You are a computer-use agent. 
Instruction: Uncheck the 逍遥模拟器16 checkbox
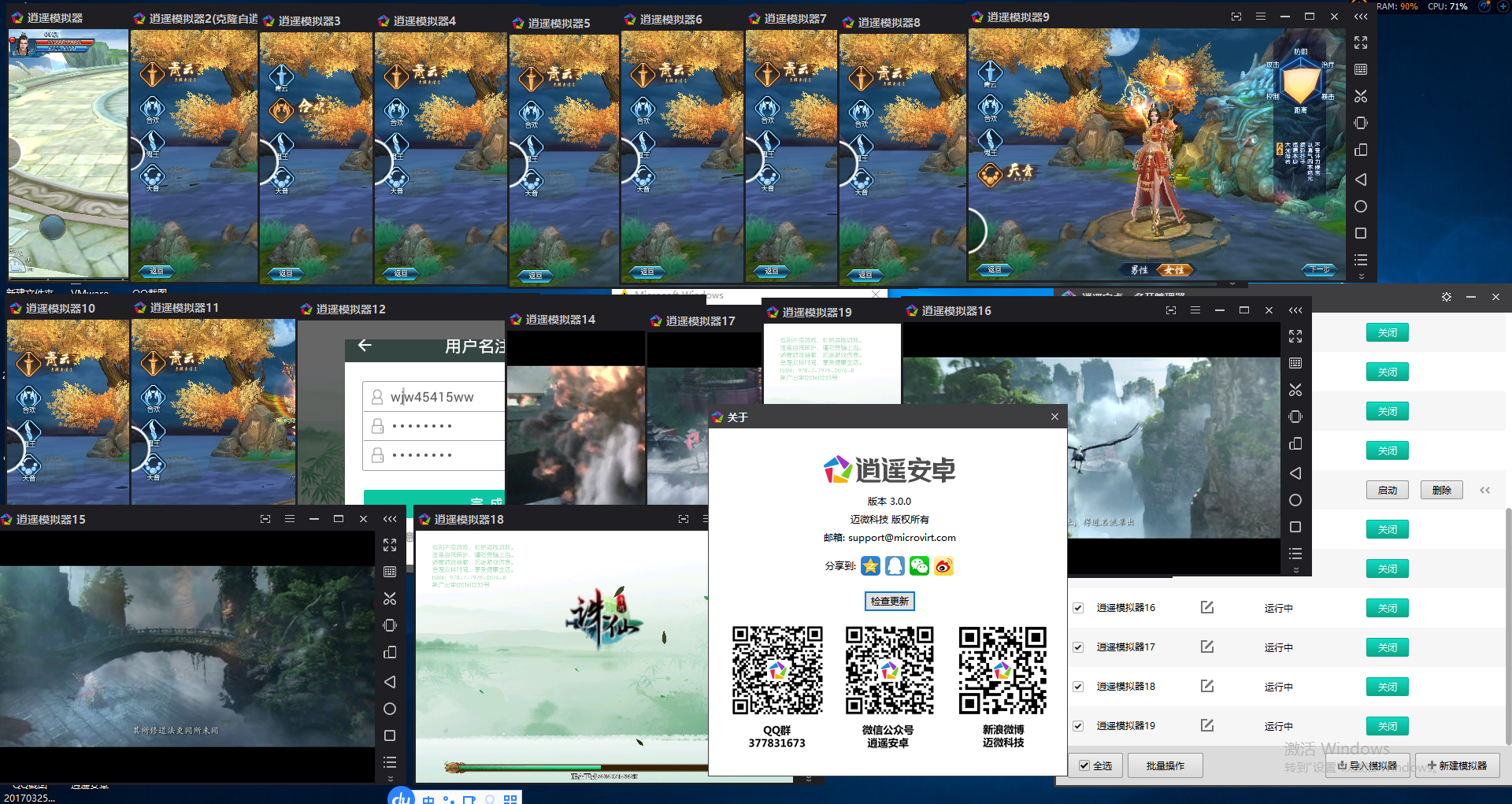point(1078,608)
